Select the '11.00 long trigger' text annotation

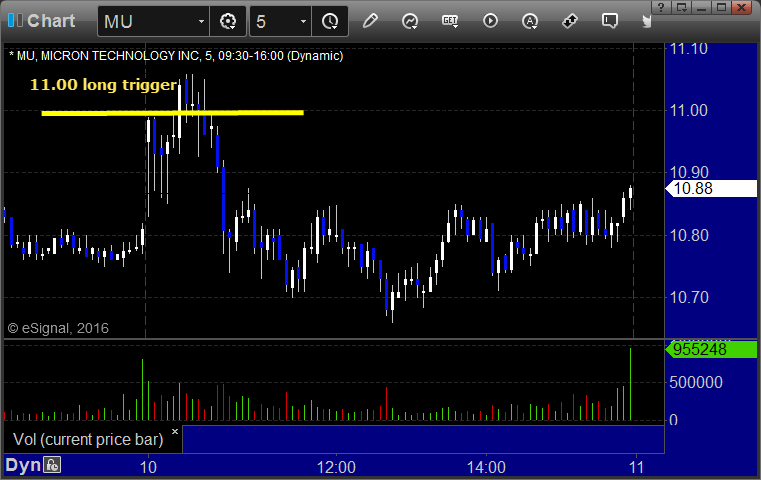103,85
